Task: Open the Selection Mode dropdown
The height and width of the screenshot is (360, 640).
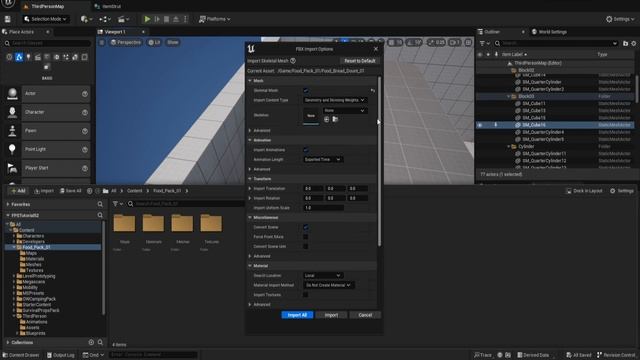Action: point(45,19)
